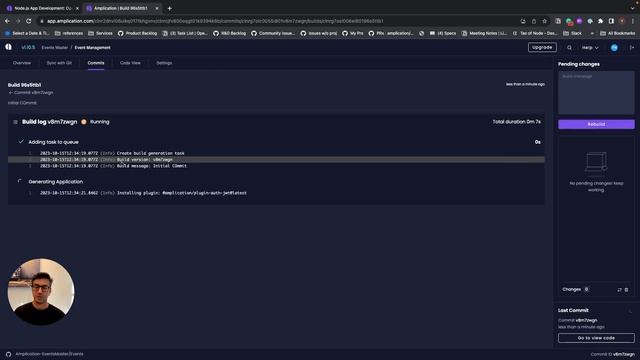Open the Settings tab
This screenshot has width=640, height=360.
pos(164,63)
